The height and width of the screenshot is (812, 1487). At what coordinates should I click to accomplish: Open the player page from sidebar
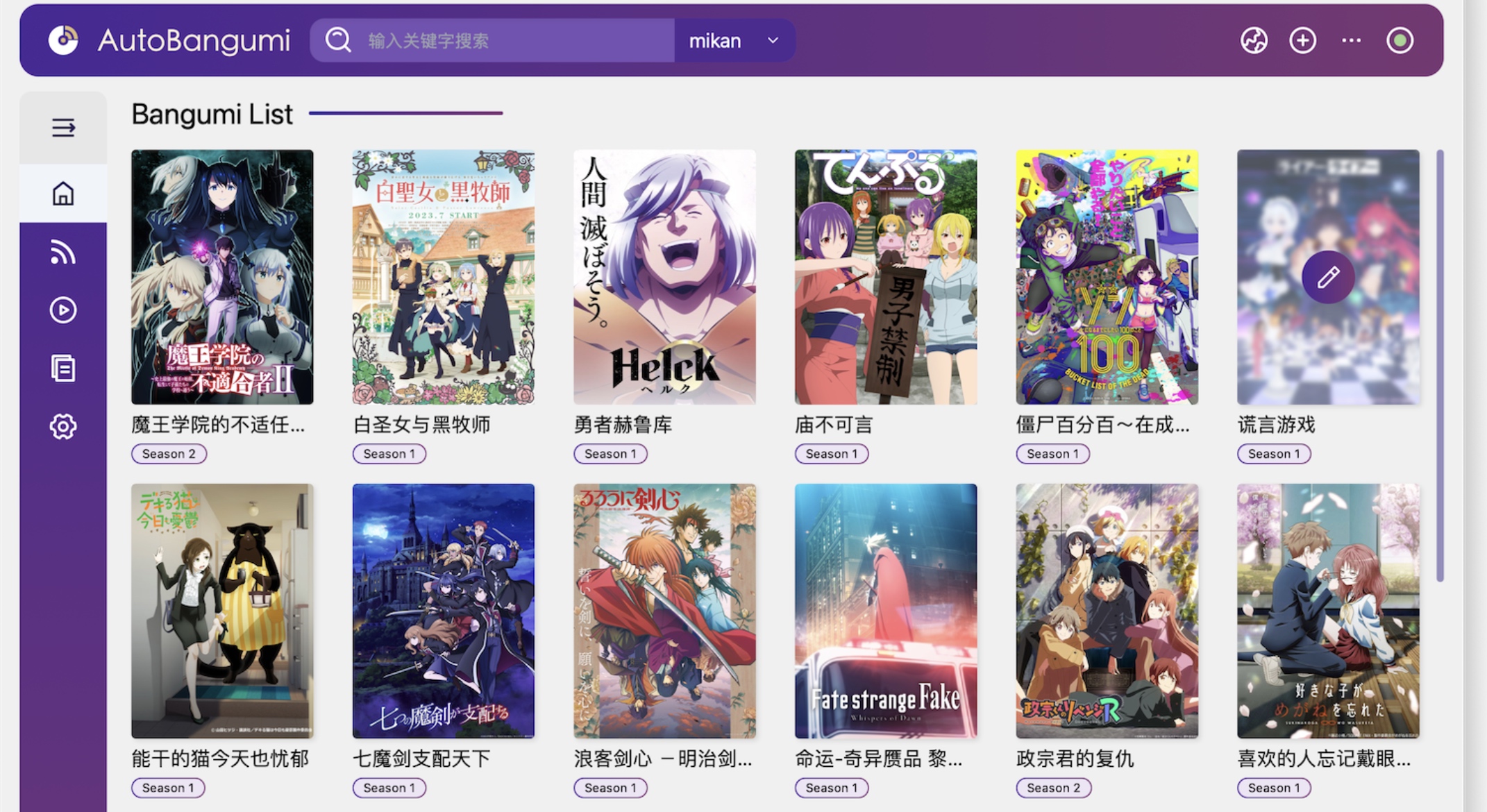point(62,310)
